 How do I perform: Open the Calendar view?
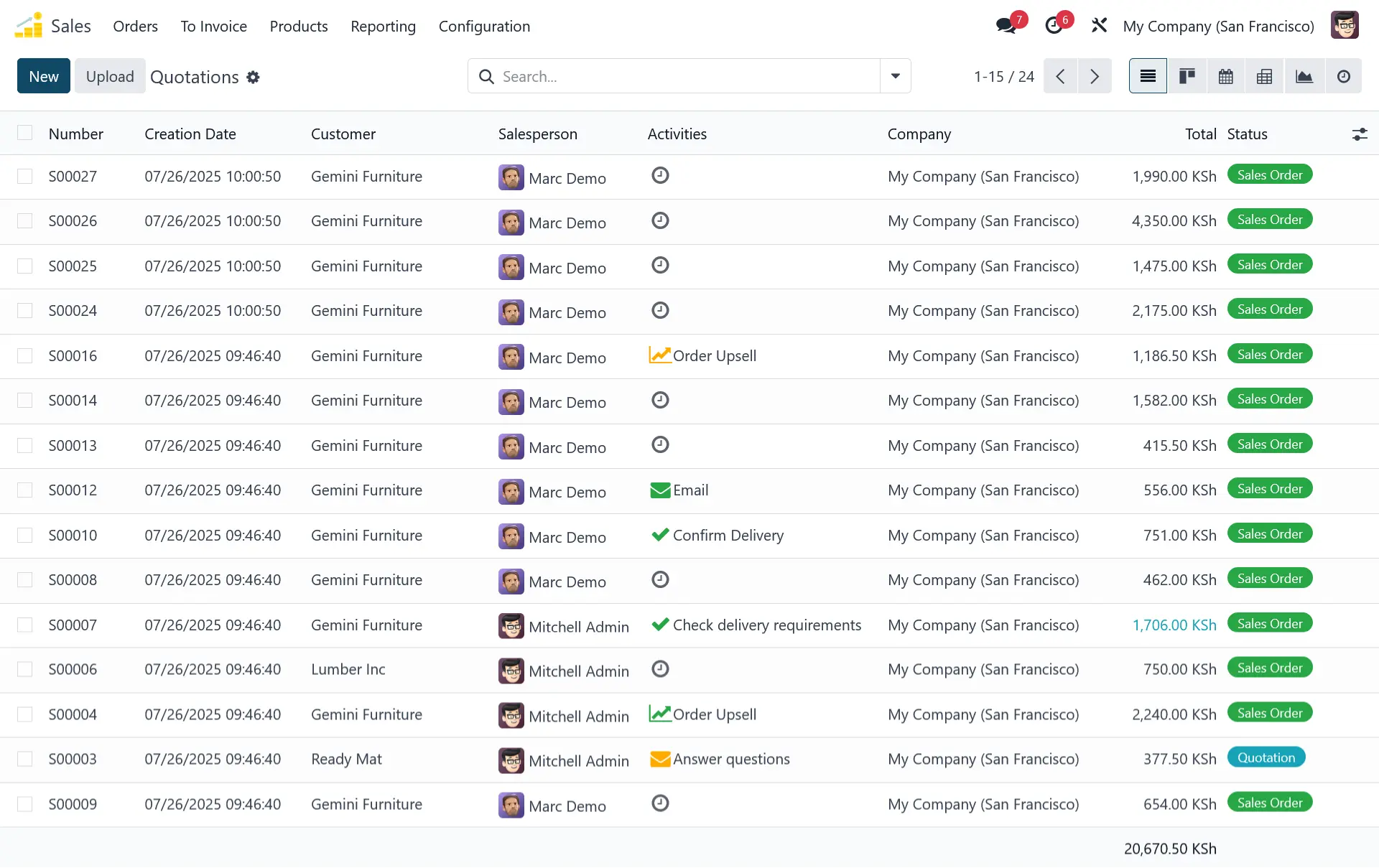[1225, 76]
